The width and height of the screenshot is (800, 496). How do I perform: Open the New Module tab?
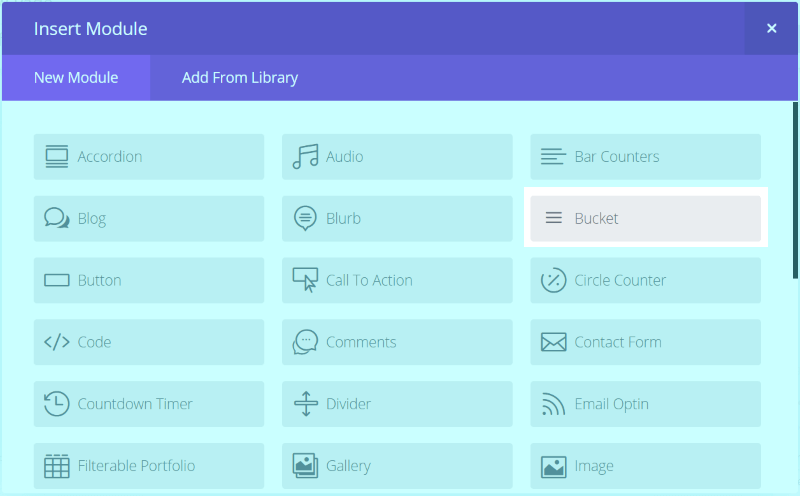[76, 78]
